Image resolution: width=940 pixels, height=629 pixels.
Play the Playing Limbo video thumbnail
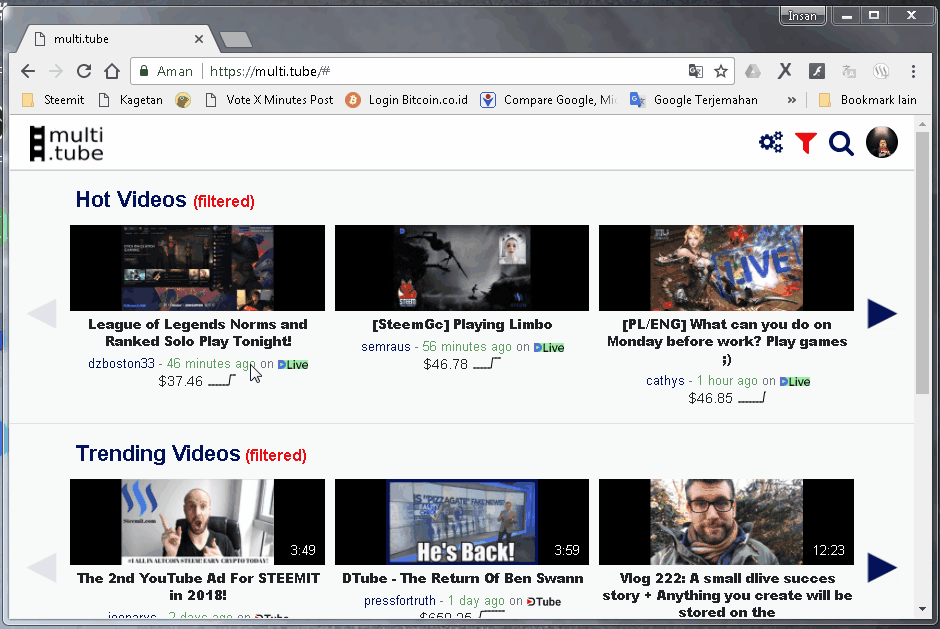tap(462, 268)
